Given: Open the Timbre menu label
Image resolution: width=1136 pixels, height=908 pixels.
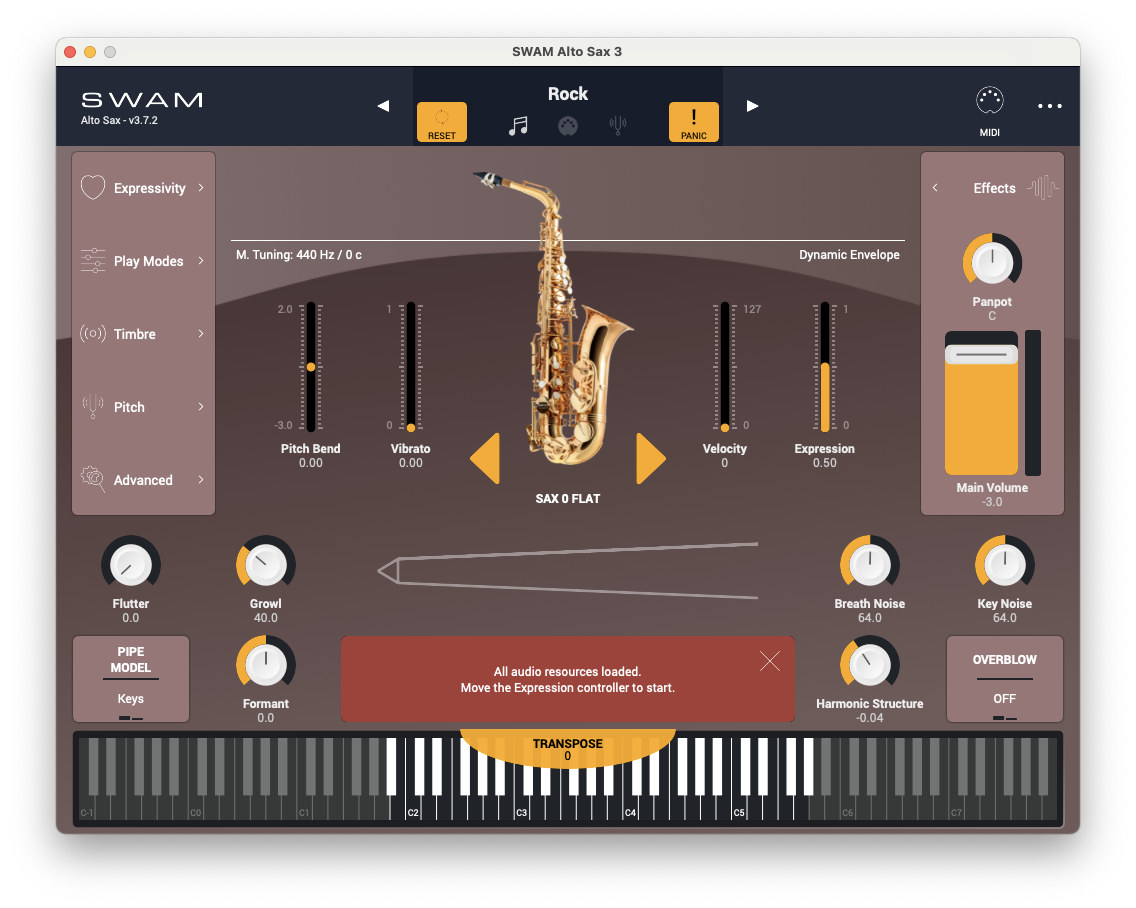Looking at the screenshot, I should coord(135,334).
